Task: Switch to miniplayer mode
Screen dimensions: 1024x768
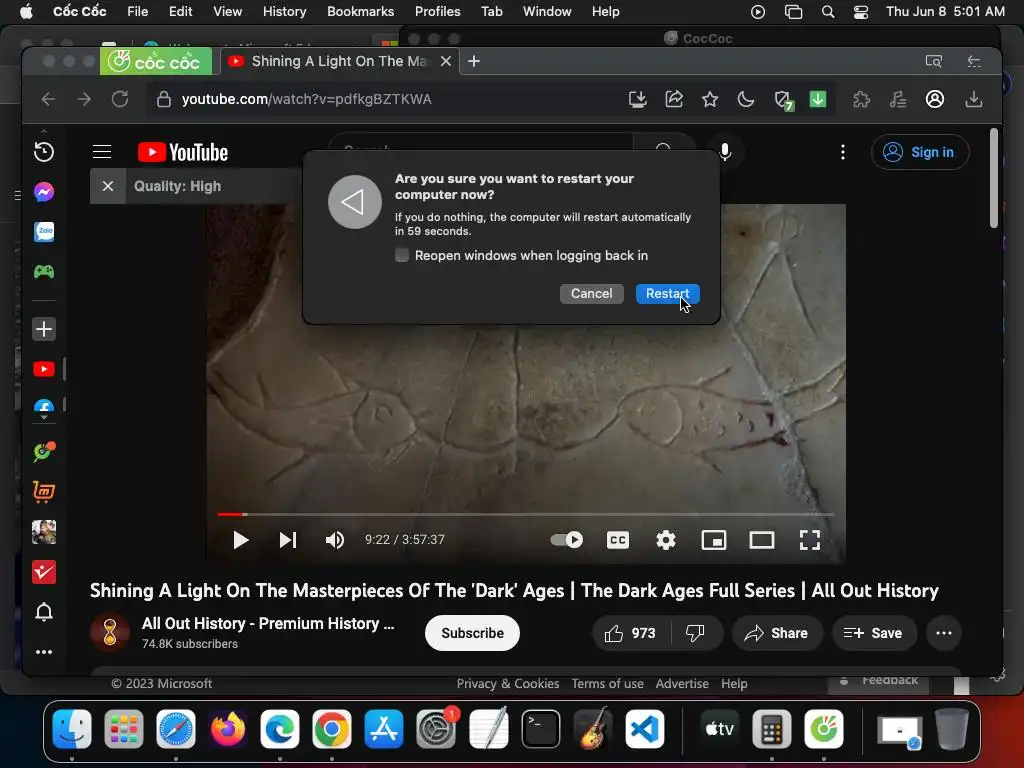Action: [714, 540]
